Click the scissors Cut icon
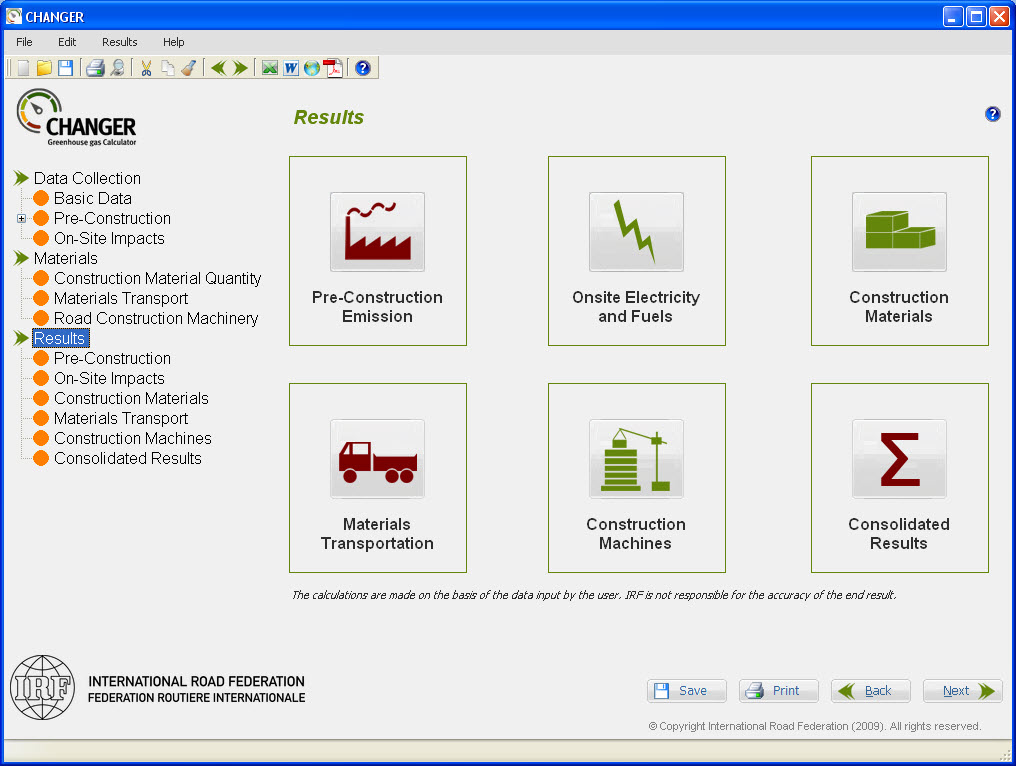The height and width of the screenshot is (766, 1016). point(146,68)
